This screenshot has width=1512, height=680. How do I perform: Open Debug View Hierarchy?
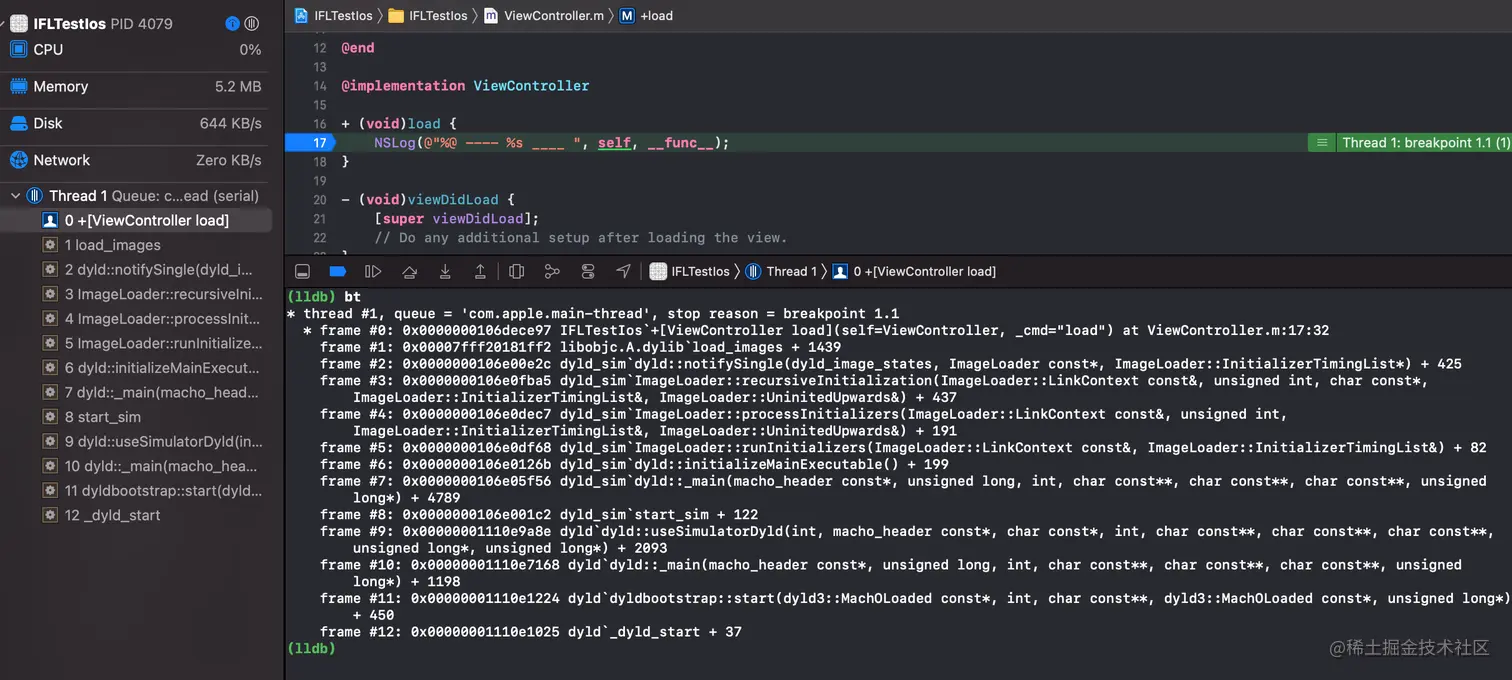click(x=516, y=271)
